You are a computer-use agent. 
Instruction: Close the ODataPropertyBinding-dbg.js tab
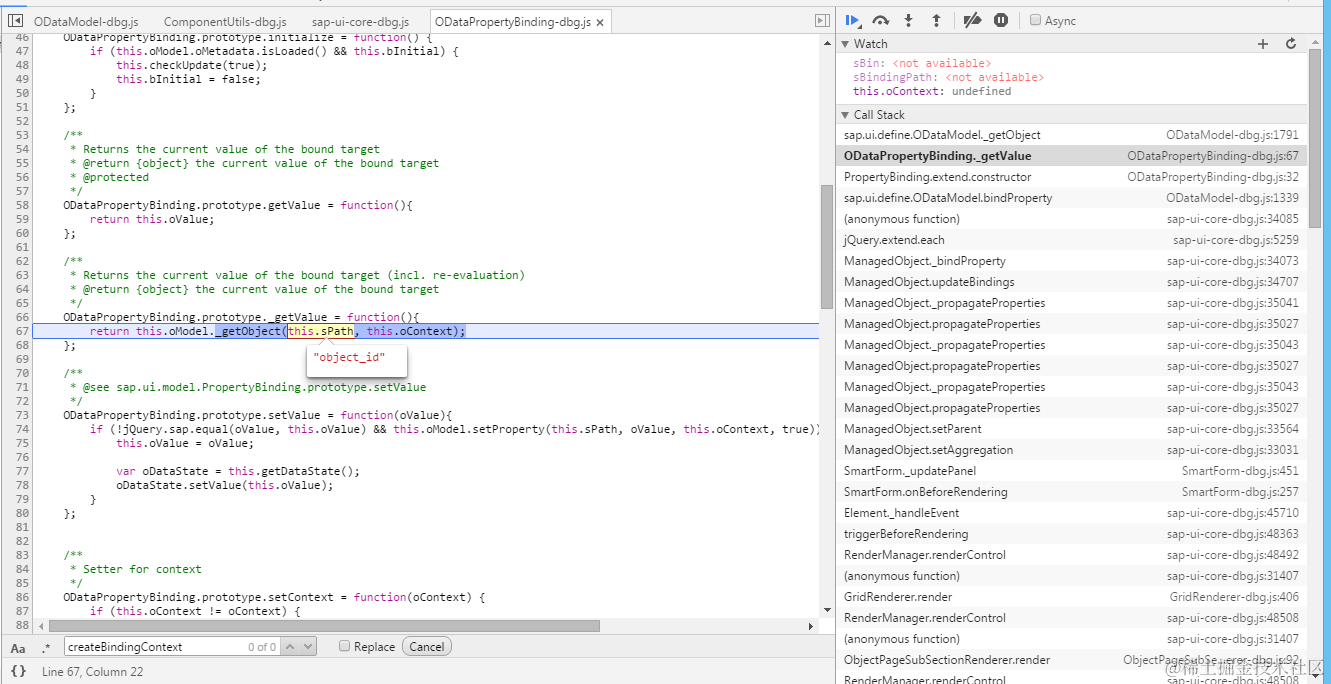599,21
